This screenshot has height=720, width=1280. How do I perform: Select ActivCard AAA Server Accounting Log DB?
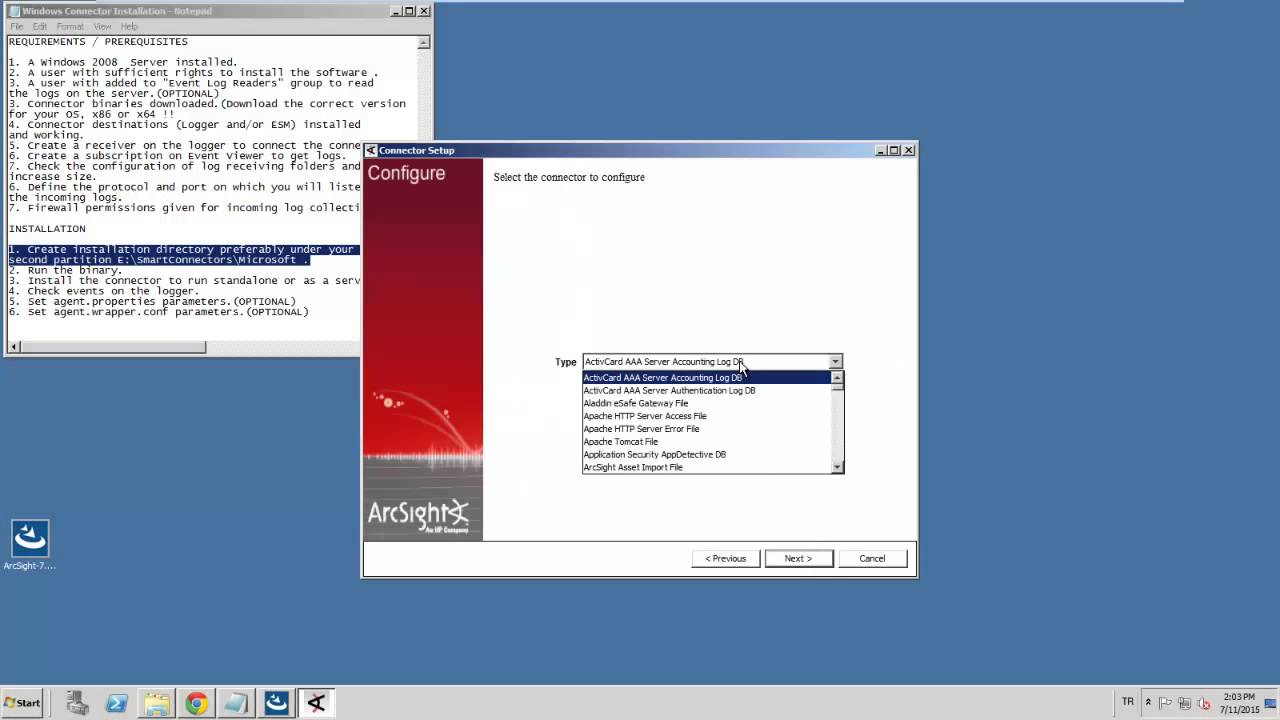click(707, 378)
